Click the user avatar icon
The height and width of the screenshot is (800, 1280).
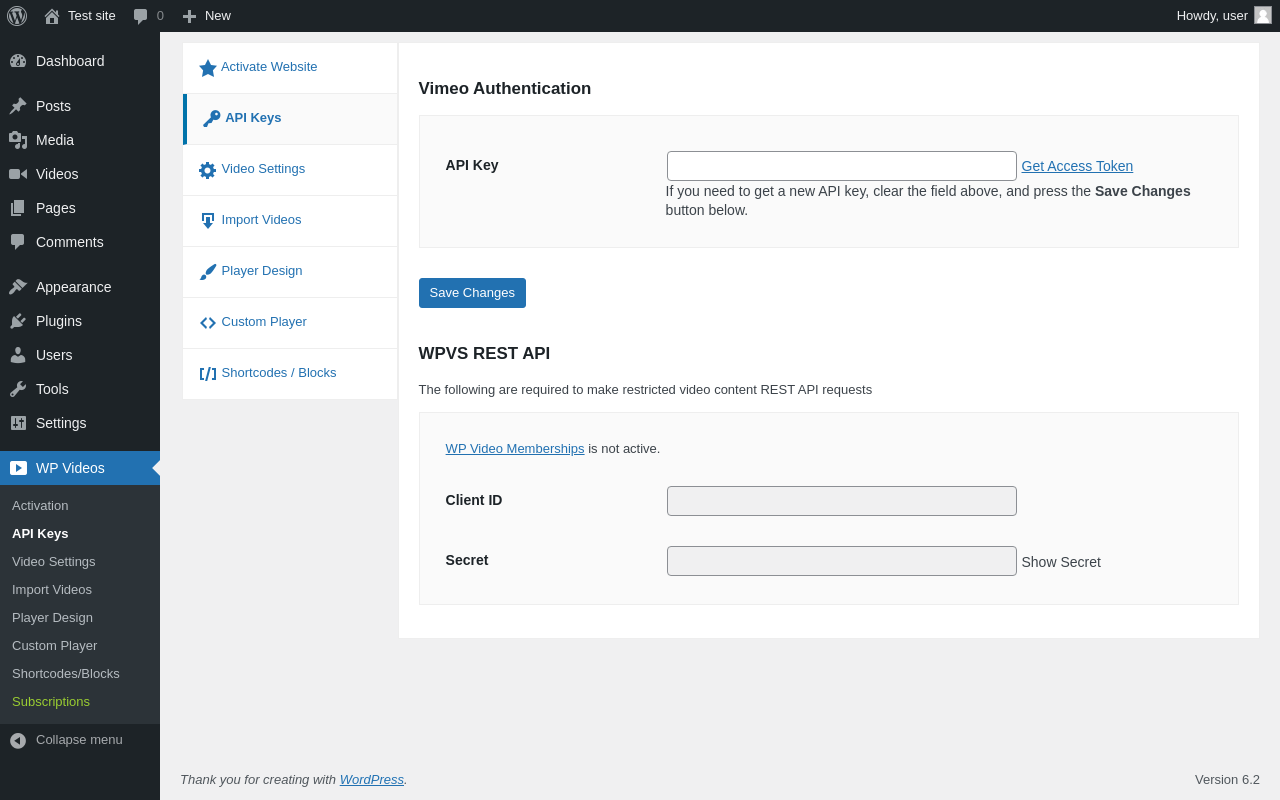point(1263,15)
